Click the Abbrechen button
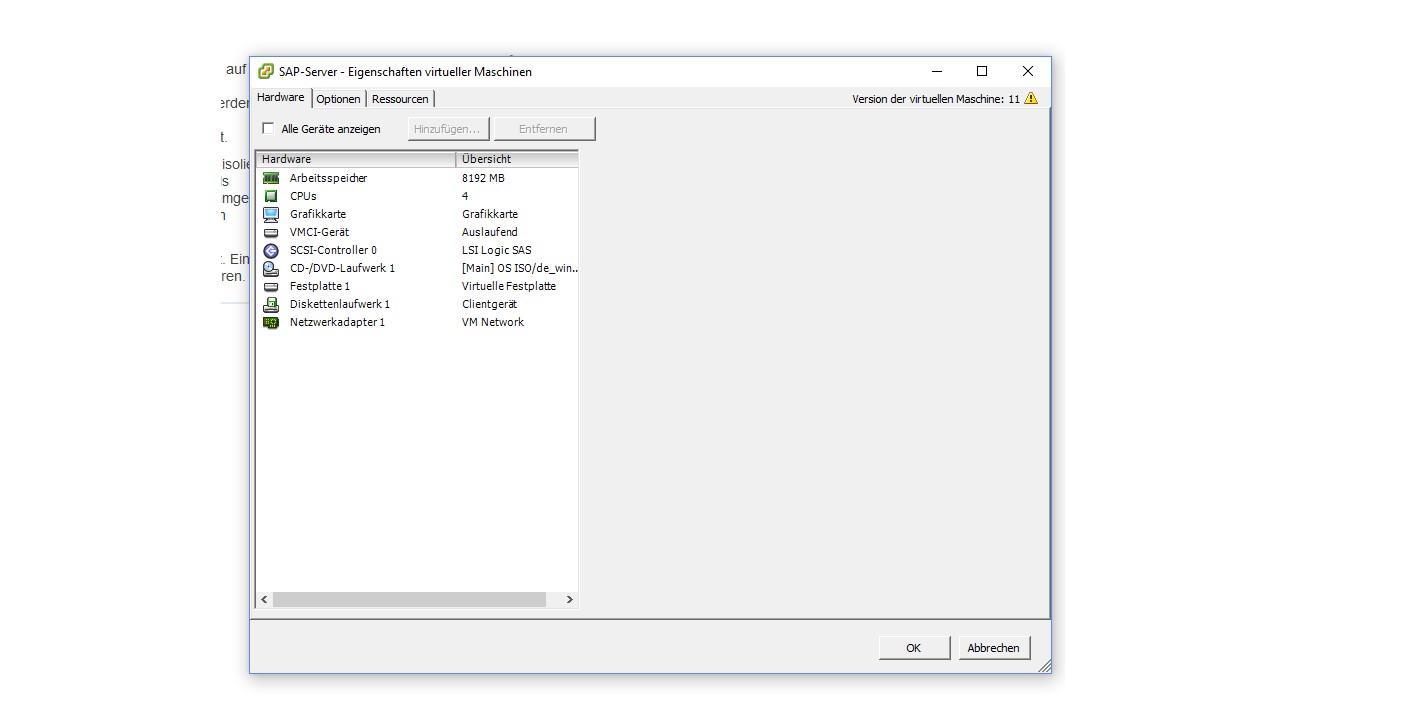The image size is (1416, 720). (993, 648)
